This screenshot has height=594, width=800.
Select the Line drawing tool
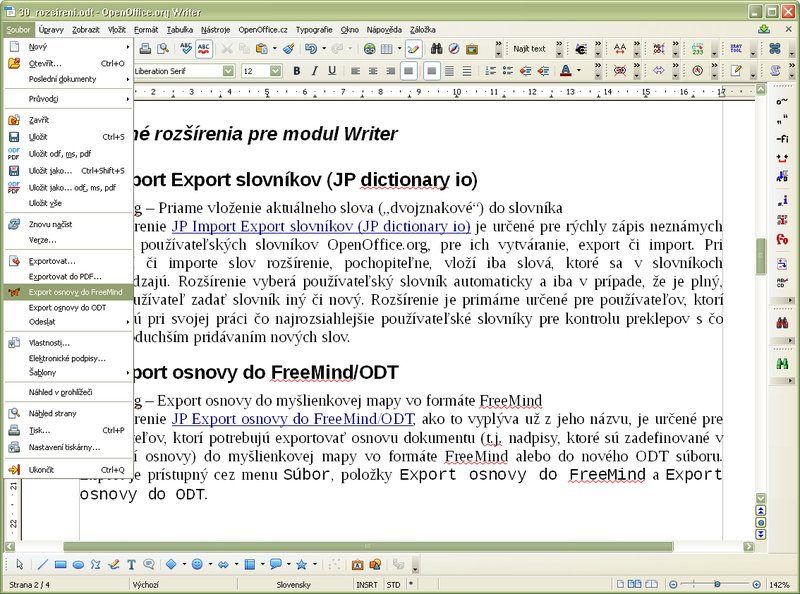tap(43, 564)
